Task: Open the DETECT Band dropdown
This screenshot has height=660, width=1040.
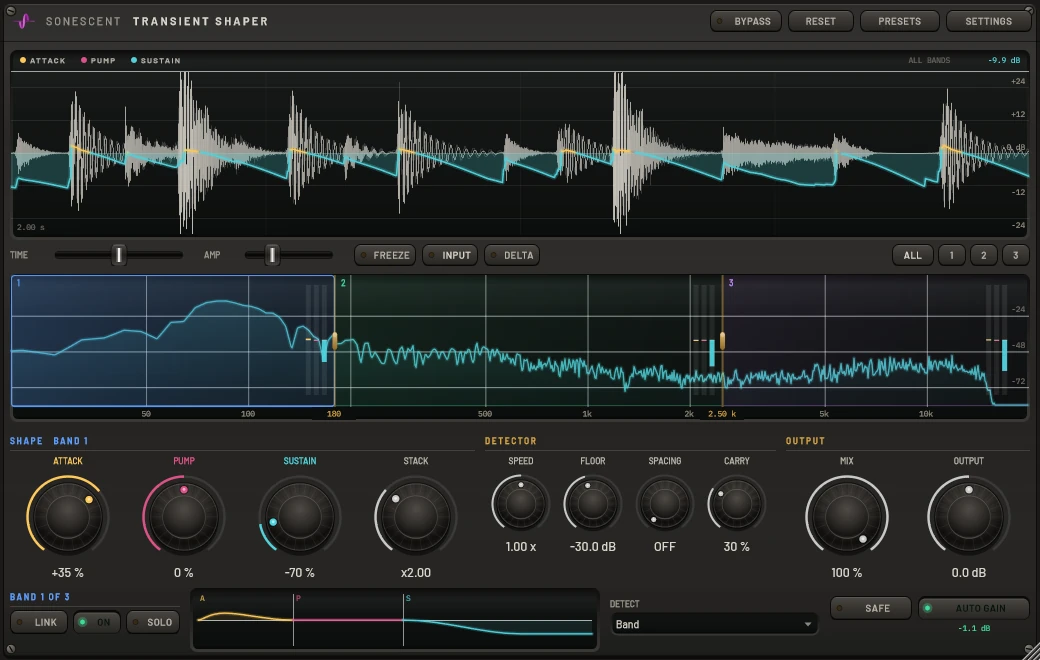Action: 713,624
